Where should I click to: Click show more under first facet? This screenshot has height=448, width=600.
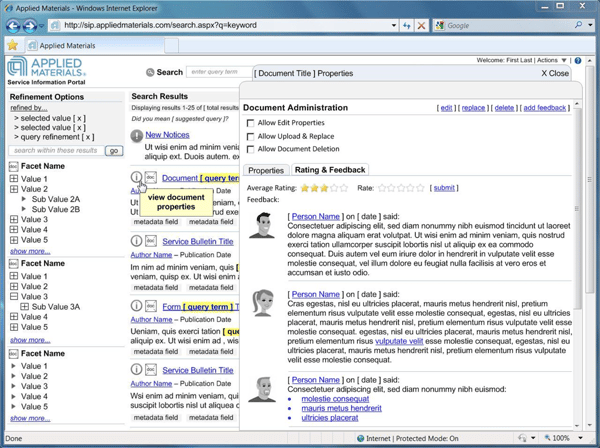pos(30,251)
